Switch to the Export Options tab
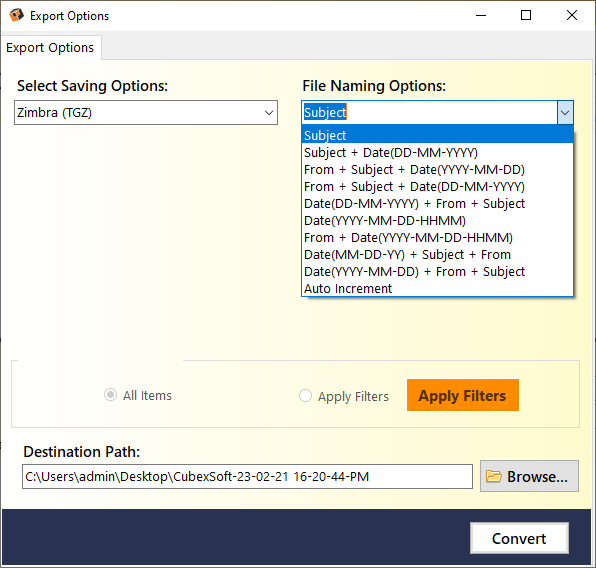 coord(50,48)
